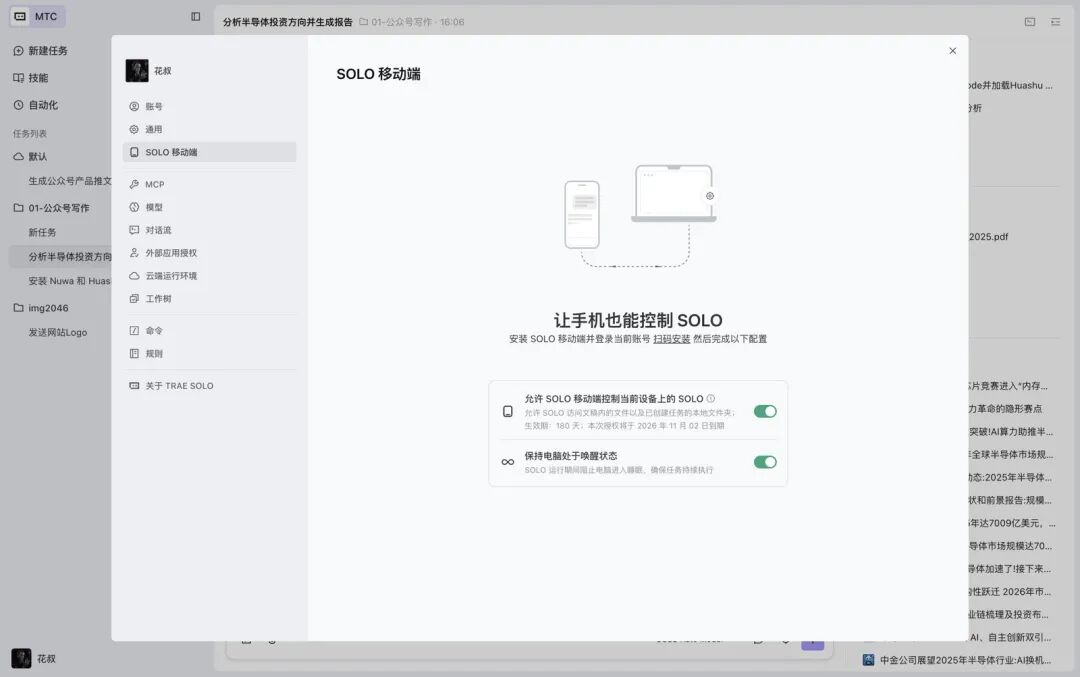This screenshot has height=677, width=1080.
Task: Close the settings dialog
Action: (x=953, y=51)
